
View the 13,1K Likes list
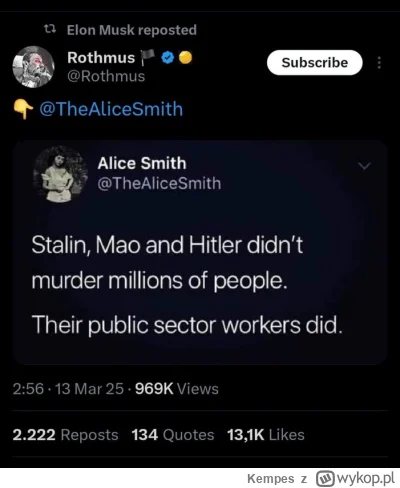(266, 435)
